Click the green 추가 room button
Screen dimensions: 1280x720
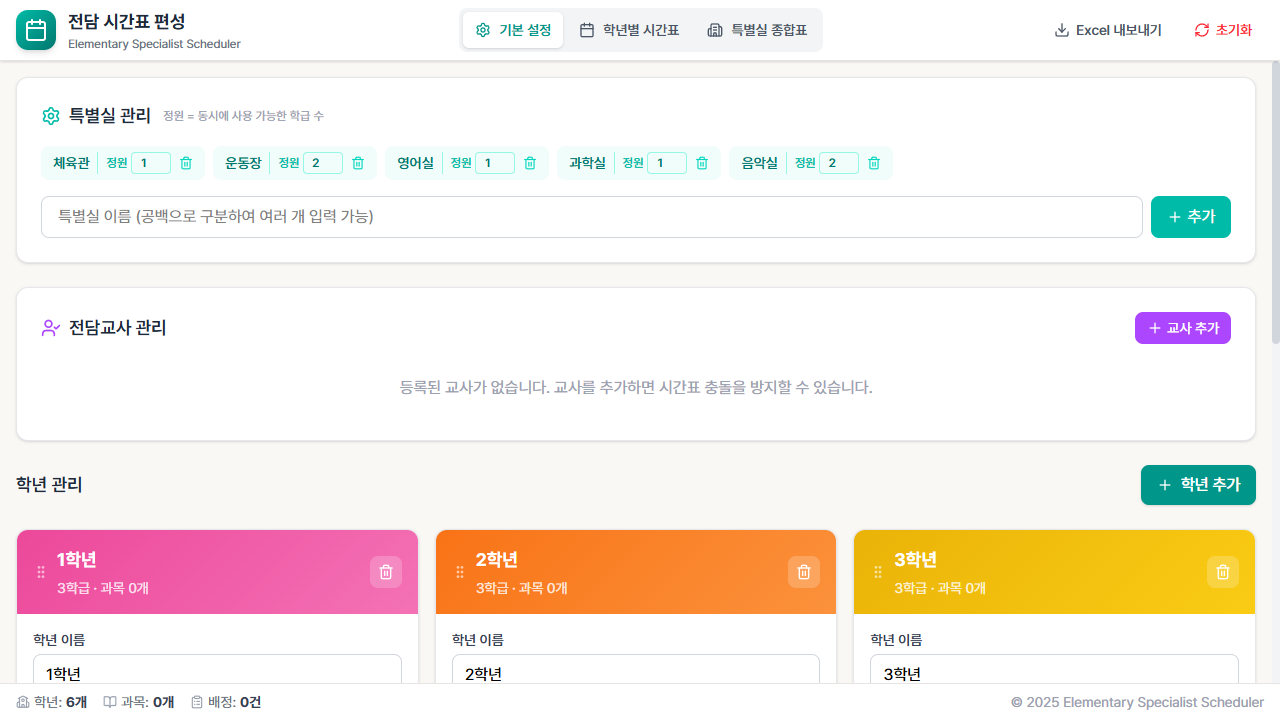click(x=1190, y=217)
